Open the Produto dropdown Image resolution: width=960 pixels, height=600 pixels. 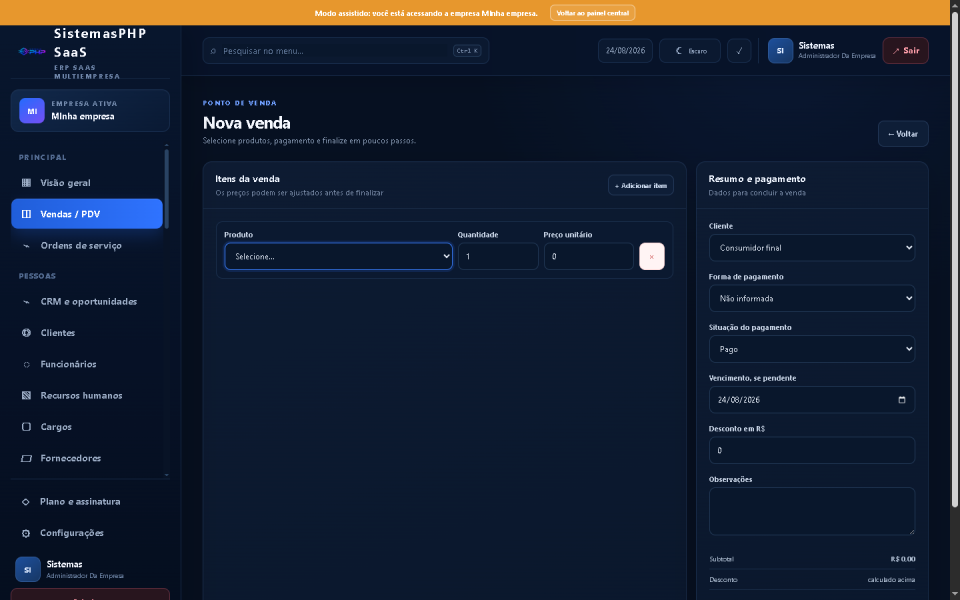coord(339,257)
